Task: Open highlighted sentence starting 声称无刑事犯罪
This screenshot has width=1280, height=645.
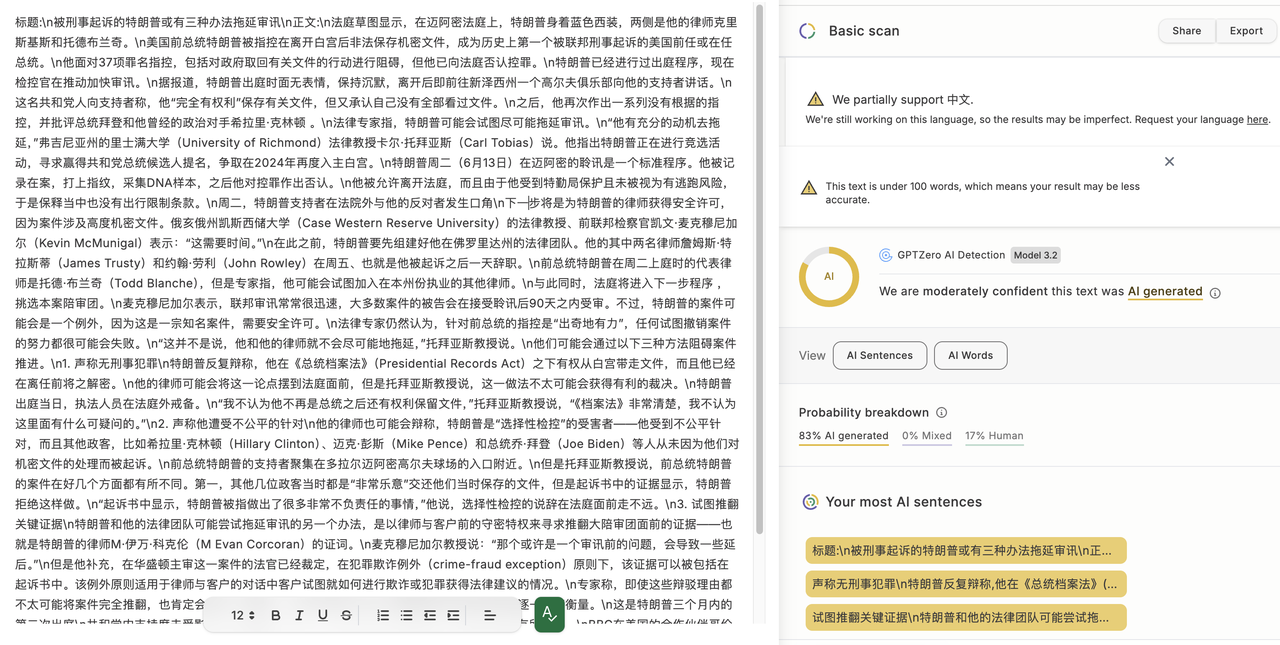Action: coord(966,584)
